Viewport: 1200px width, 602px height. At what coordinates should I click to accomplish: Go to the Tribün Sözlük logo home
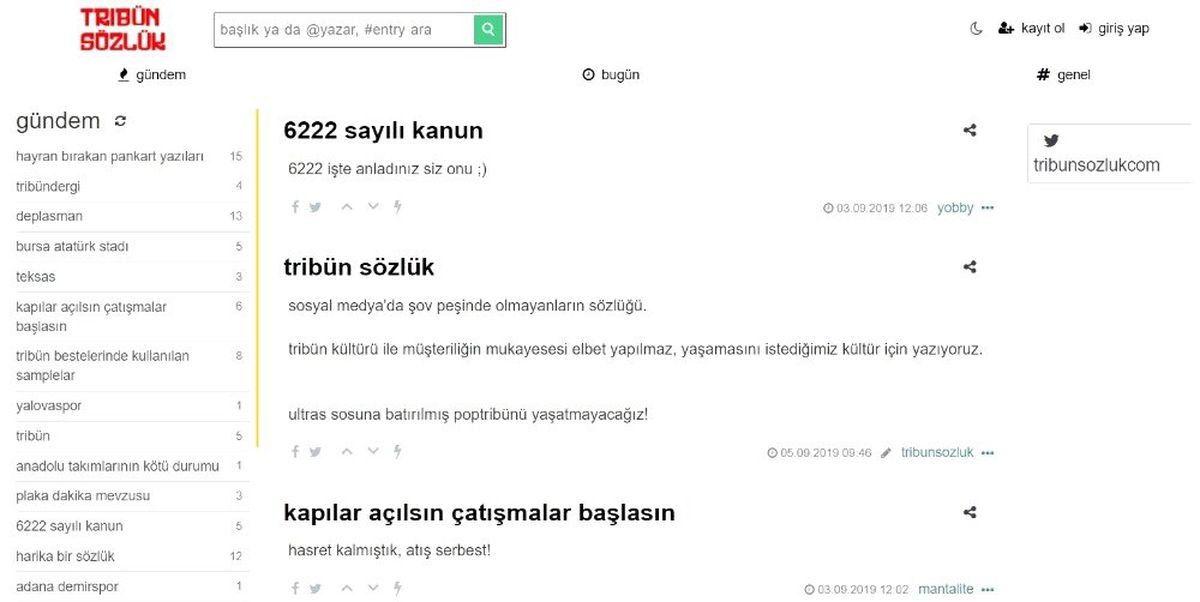pos(123,29)
